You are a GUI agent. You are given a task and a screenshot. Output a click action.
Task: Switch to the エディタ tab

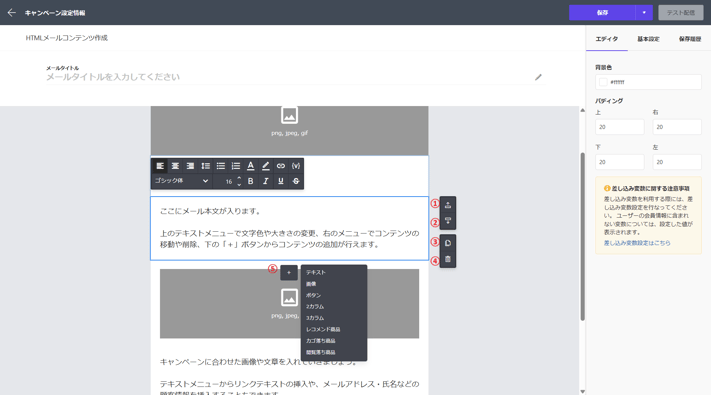(x=607, y=39)
